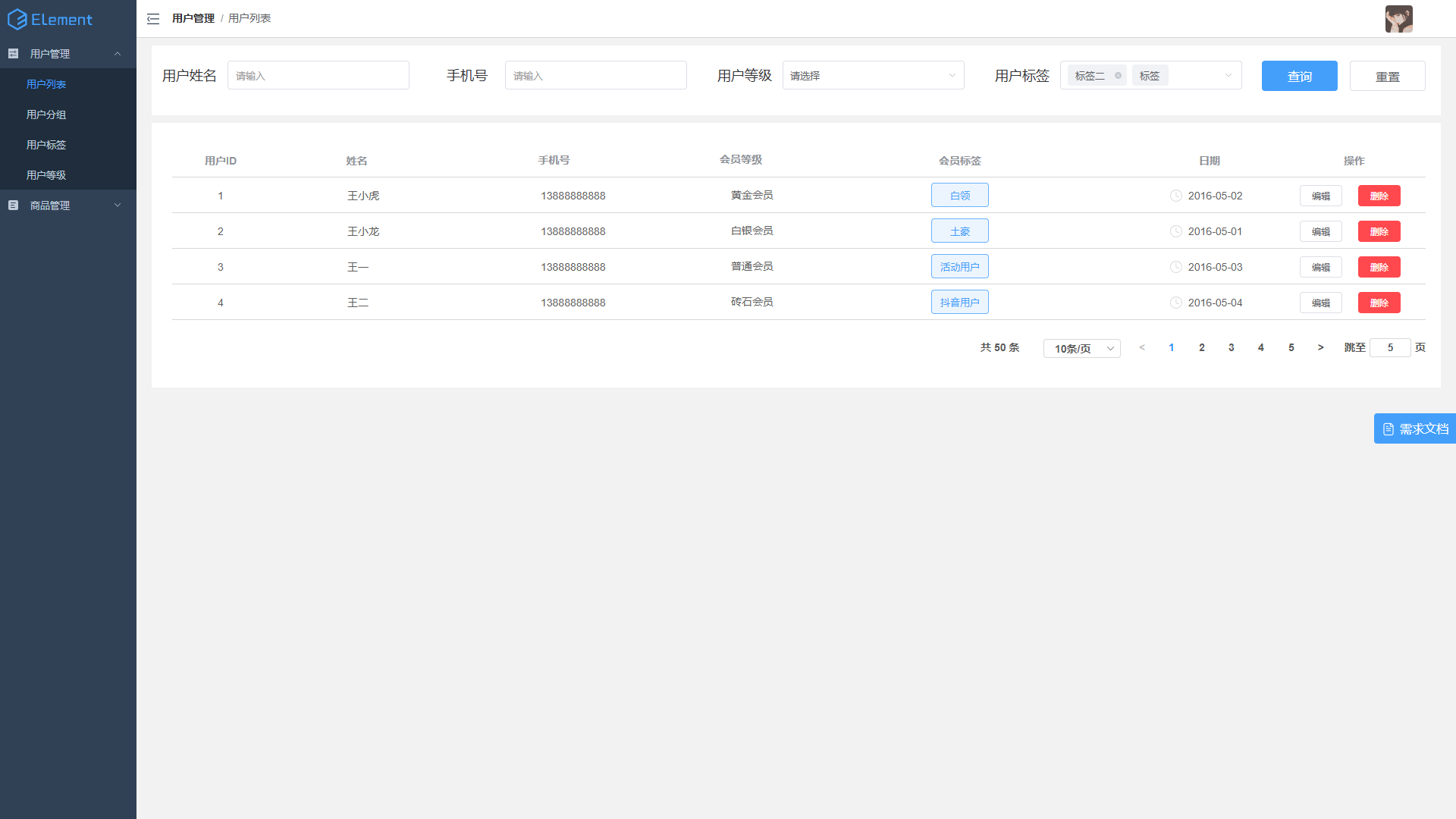Open the 需求文档 floating button
This screenshot has height=819, width=1456.
1415,429
